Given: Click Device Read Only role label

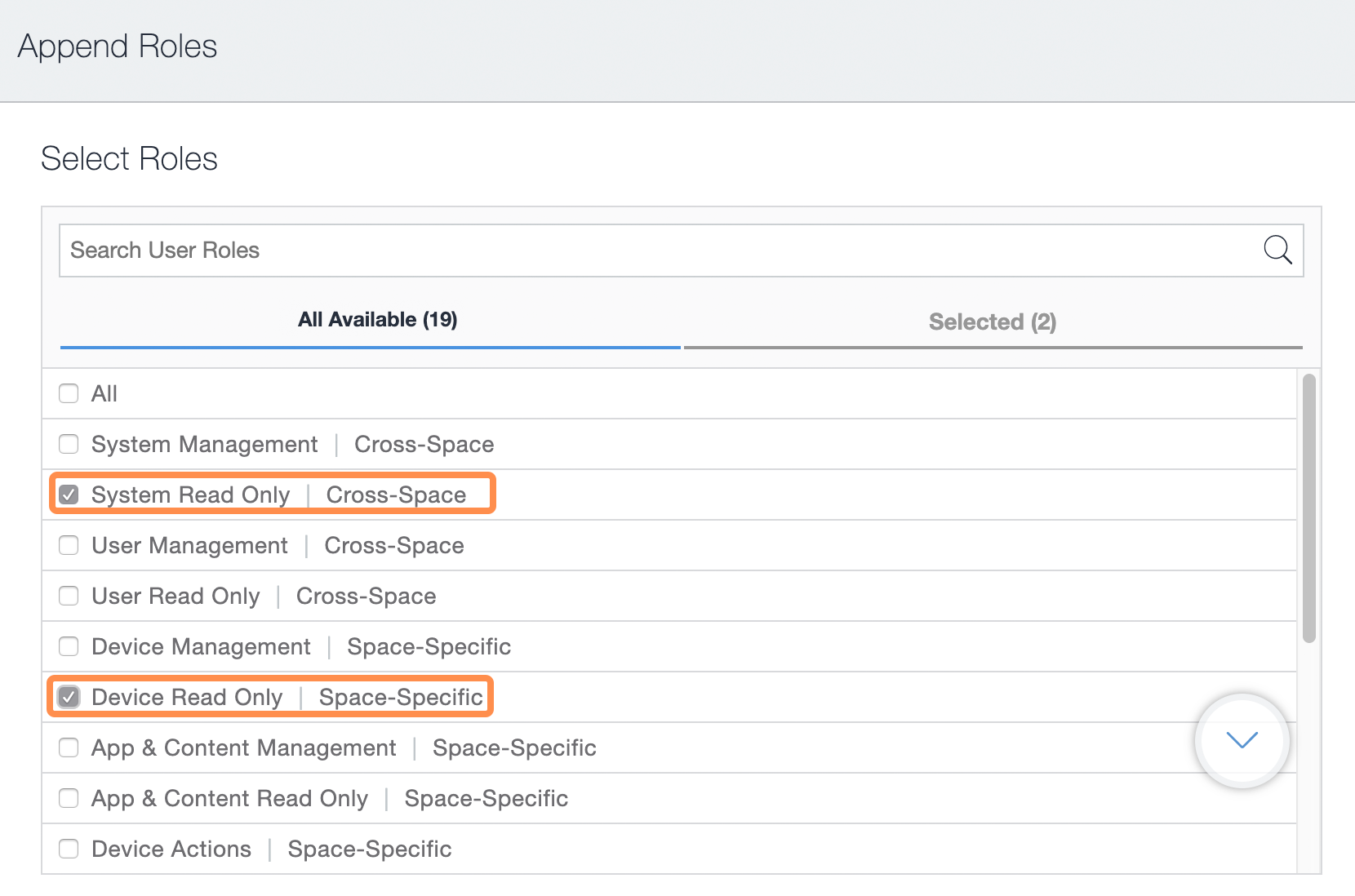Looking at the screenshot, I should 186,697.
